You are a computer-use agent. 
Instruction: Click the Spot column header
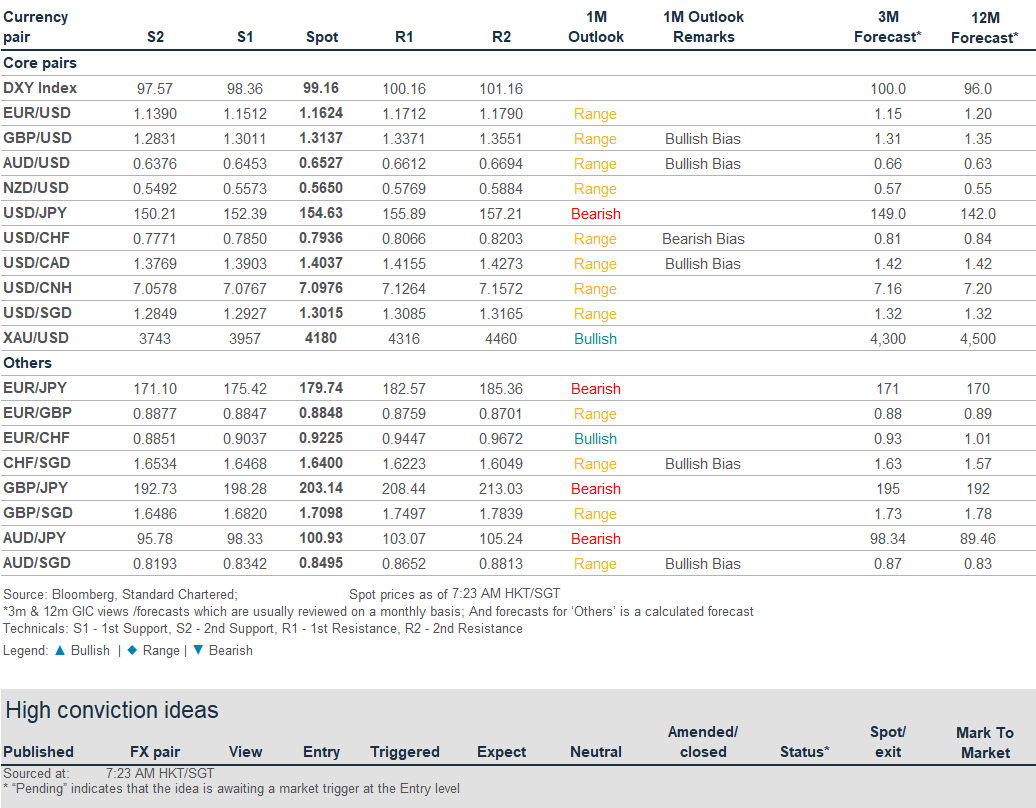point(322,37)
